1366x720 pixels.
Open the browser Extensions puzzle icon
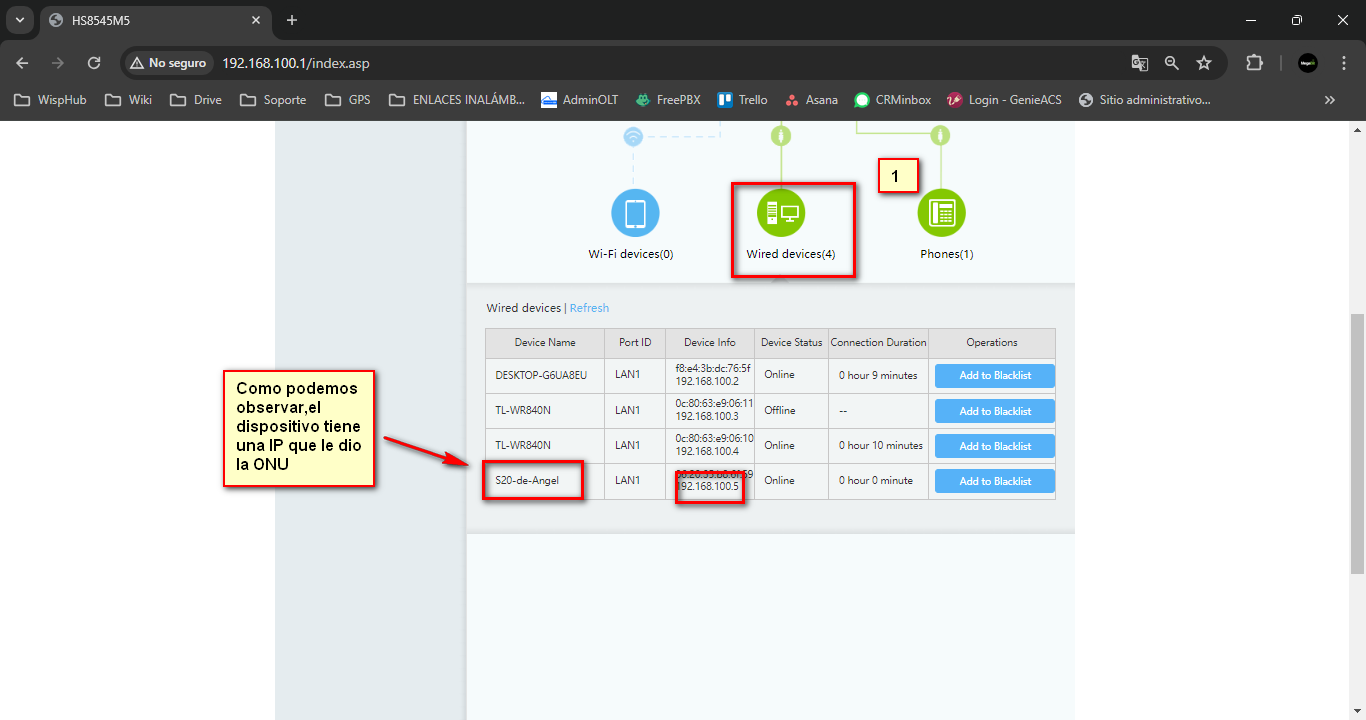(x=1254, y=63)
